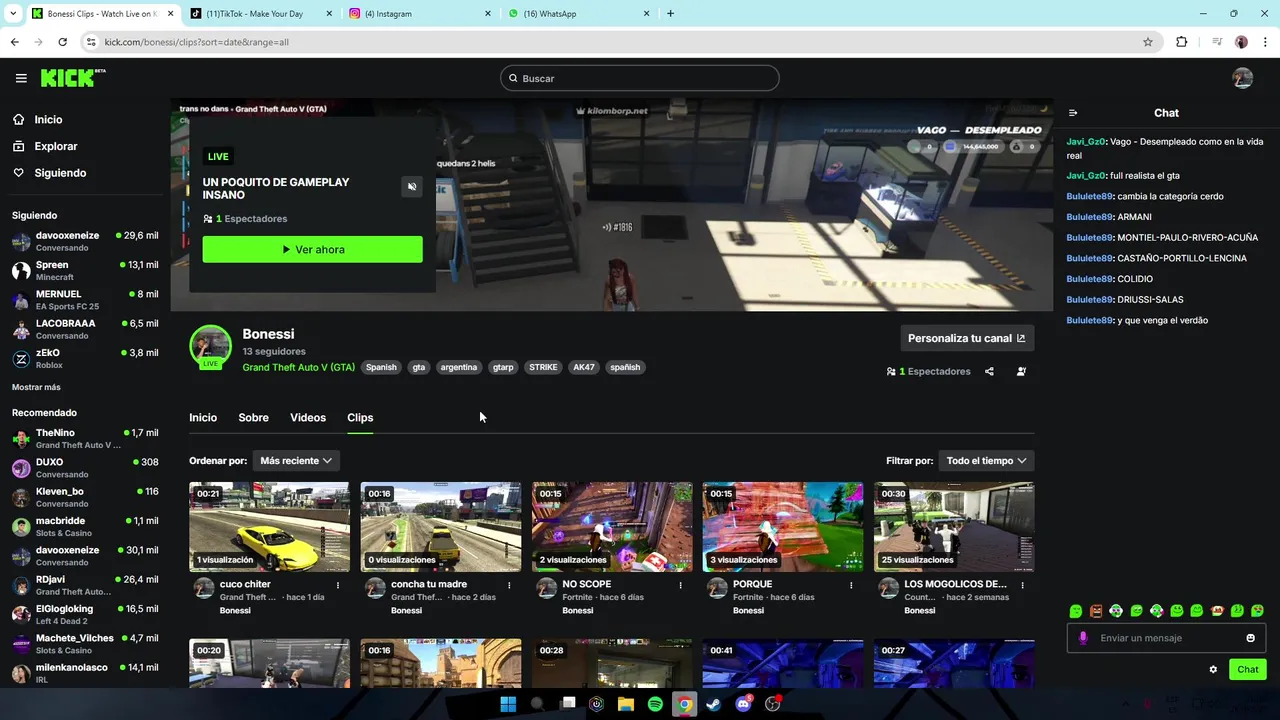
Task: Insert the orange angry face emote
Action: tap(1096, 611)
